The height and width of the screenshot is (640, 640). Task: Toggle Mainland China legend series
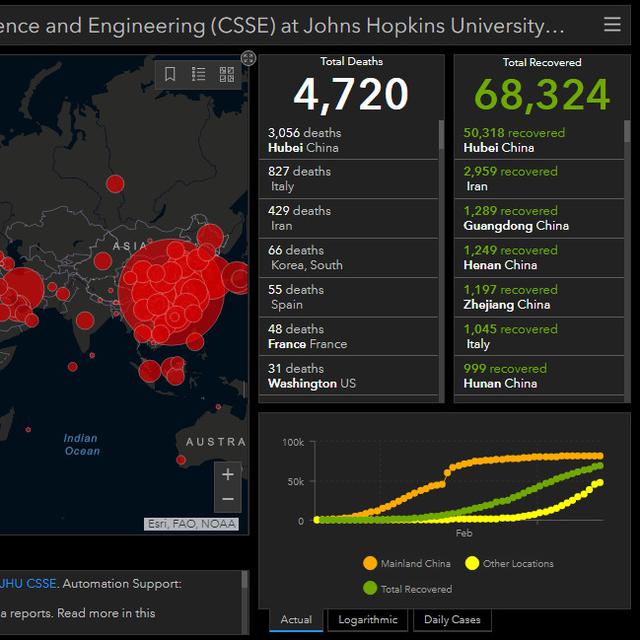point(407,563)
